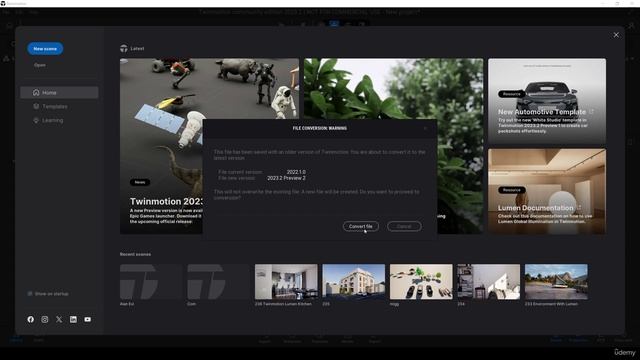Click the 2023.2 Preview 2 version text
Screen dimensions: 640x360
[286, 178]
